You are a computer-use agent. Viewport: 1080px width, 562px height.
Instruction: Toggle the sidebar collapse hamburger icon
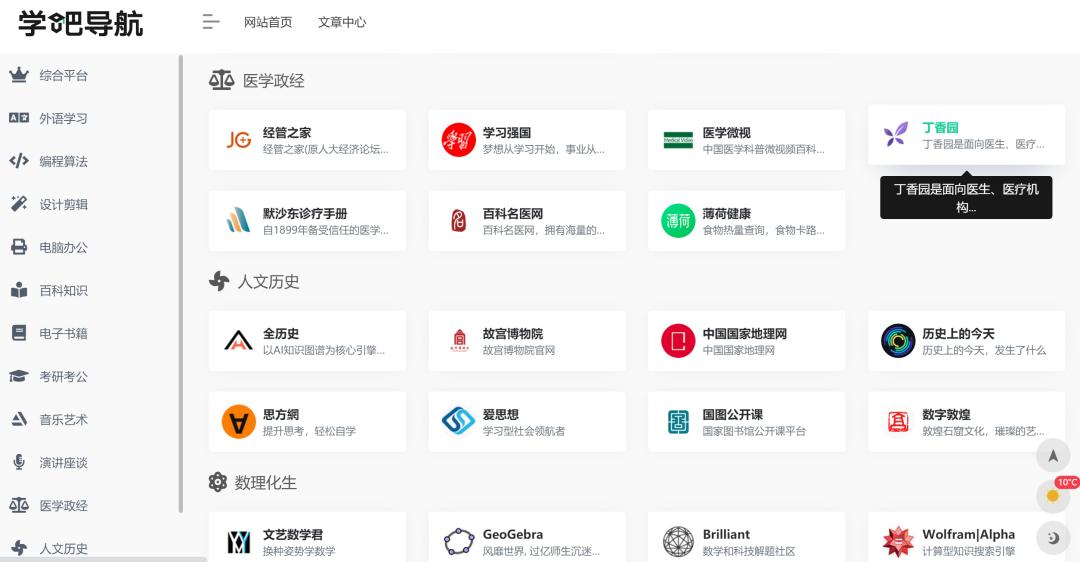[211, 22]
